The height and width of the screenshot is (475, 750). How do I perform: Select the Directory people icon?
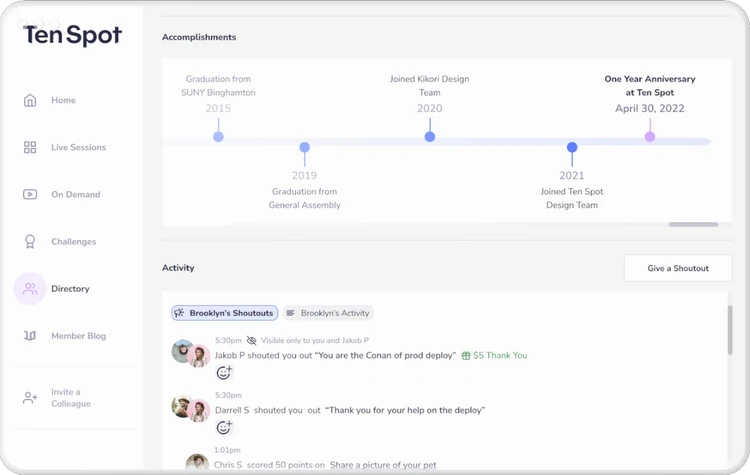(30, 288)
